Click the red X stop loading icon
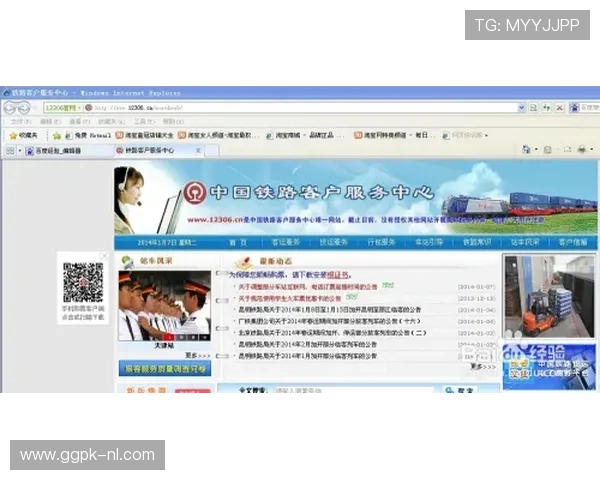The height and width of the screenshot is (480, 600). tap(560, 108)
